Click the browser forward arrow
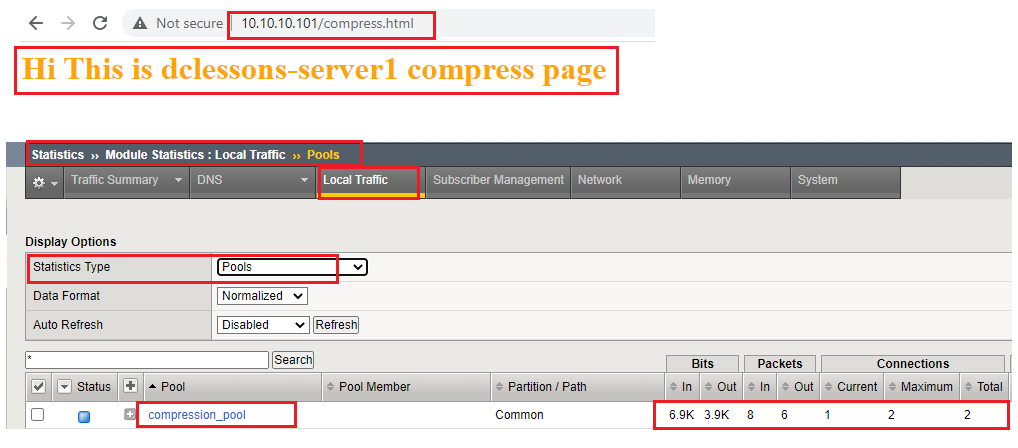 click(x=68, y=23)
